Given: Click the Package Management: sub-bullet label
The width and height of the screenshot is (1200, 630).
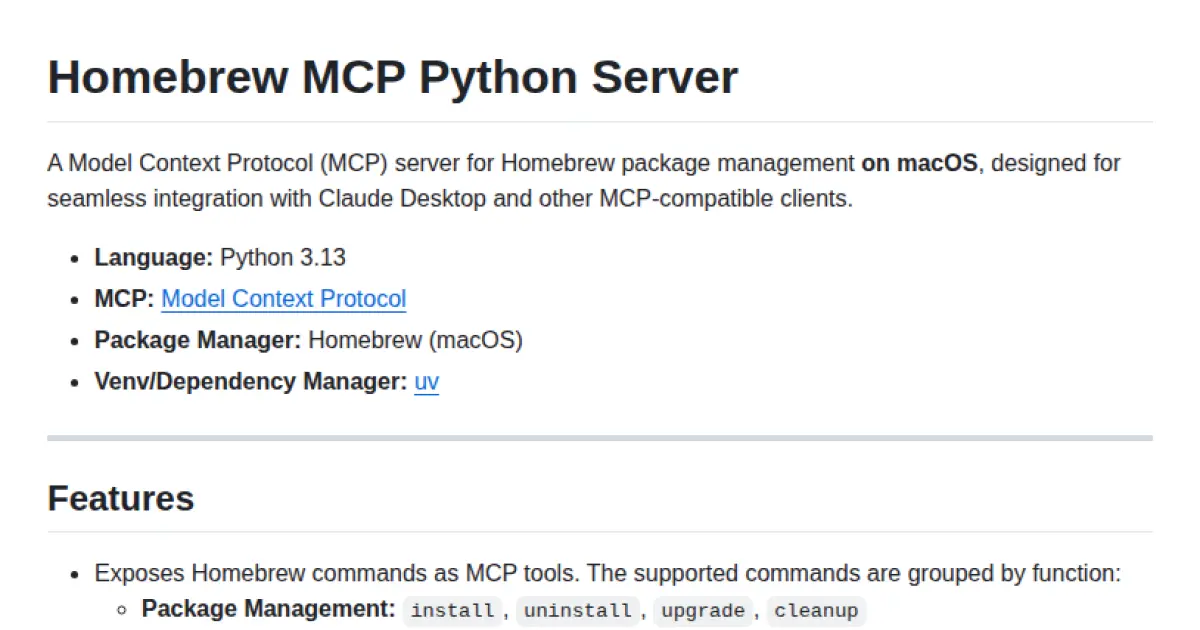Looking at the screenshot, I should [x=266, y=608].
